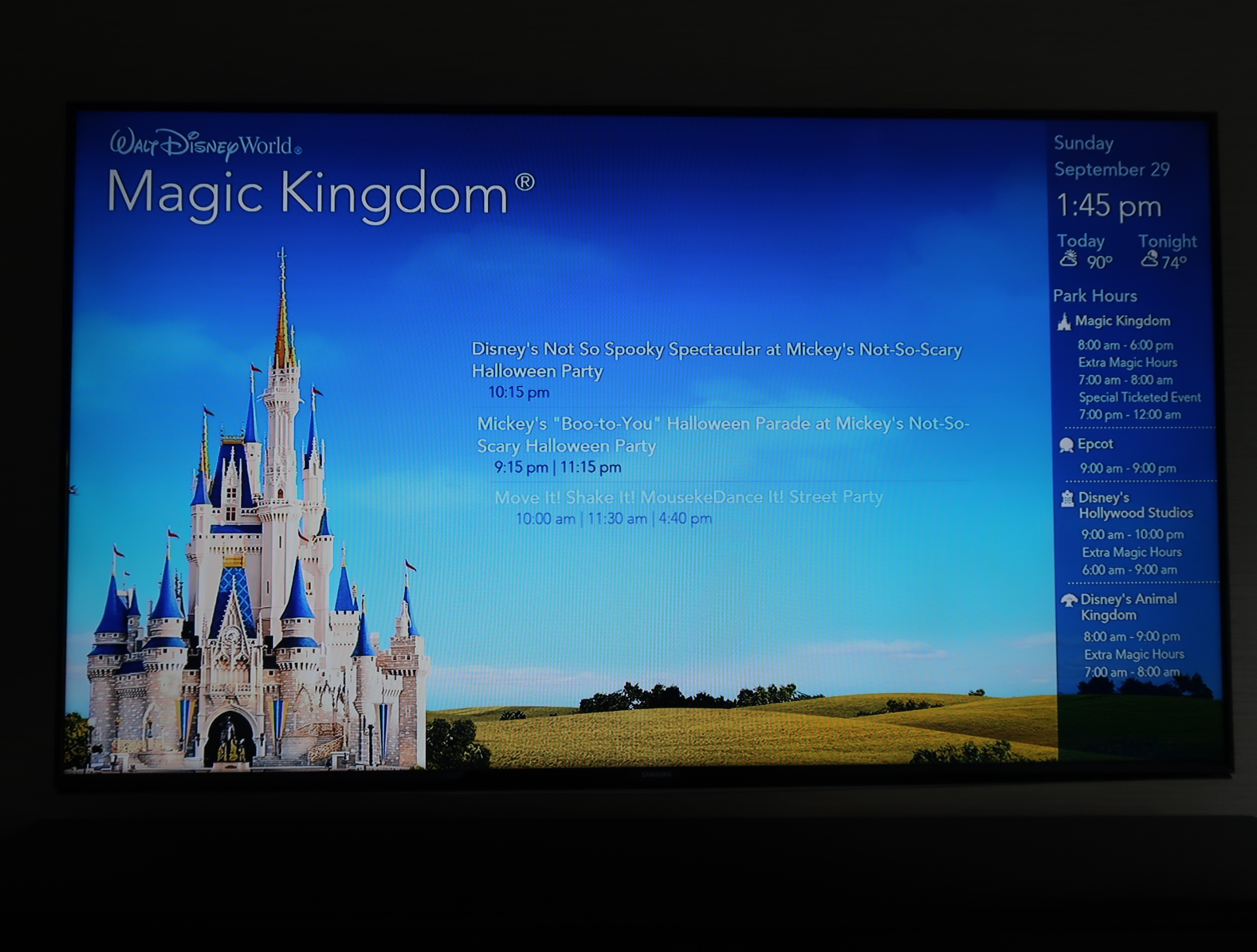Click the Epcot sphere icon

point(1066,445)
